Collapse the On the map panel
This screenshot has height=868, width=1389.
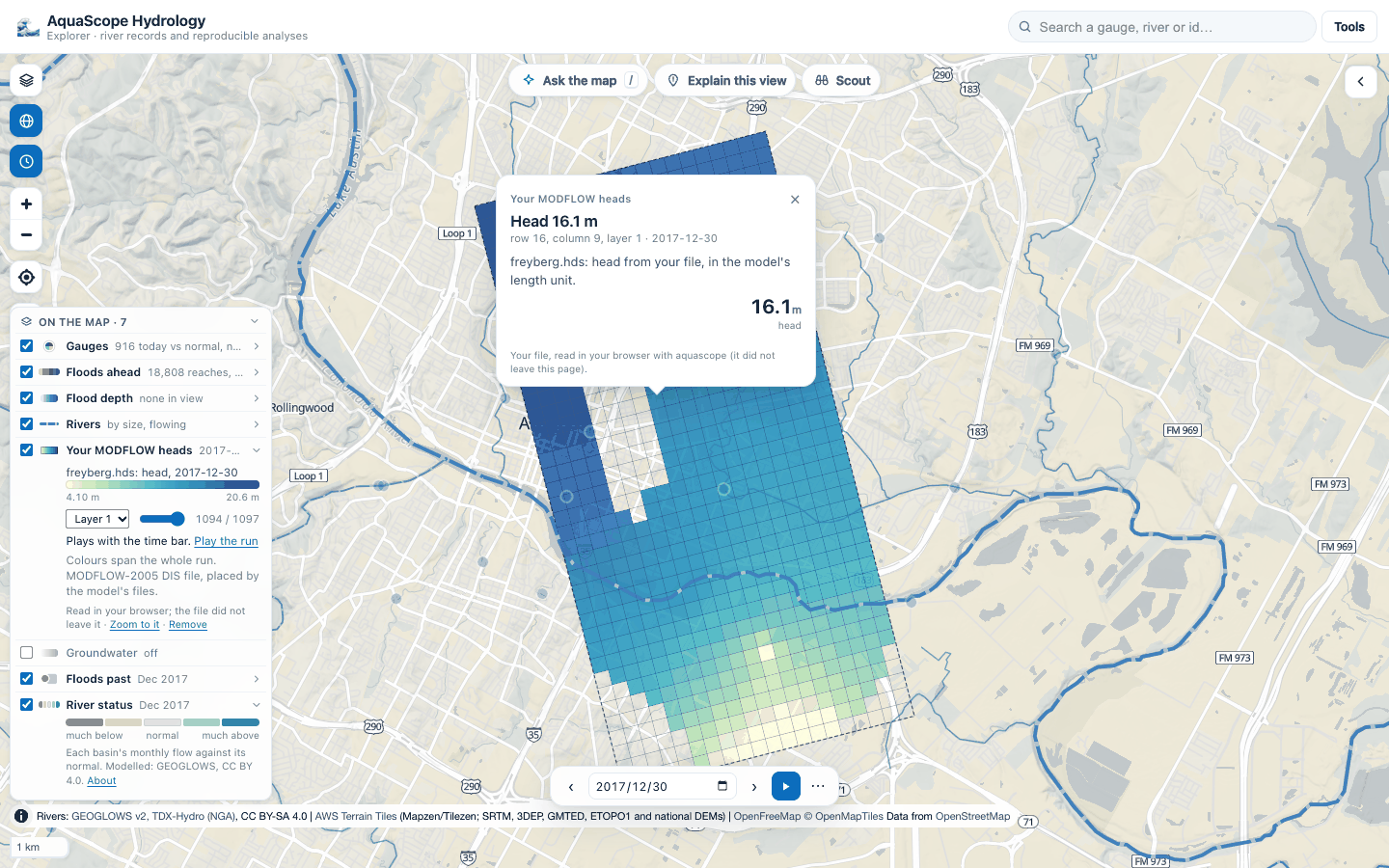point(255,322)
